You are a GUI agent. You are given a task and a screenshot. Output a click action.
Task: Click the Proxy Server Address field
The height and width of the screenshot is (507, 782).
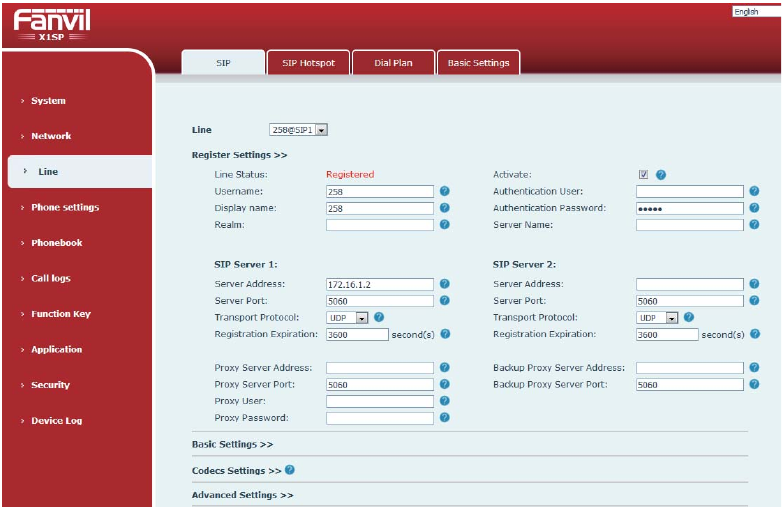pos(380,368)
